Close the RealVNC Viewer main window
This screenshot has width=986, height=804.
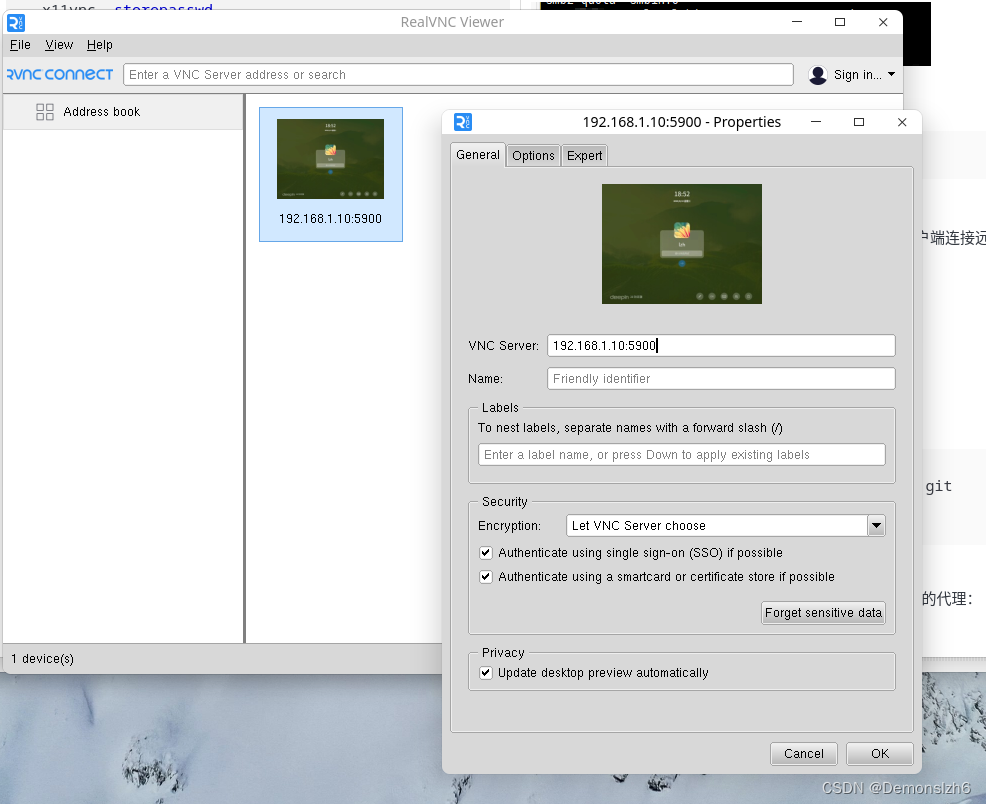tap(883, 22)
